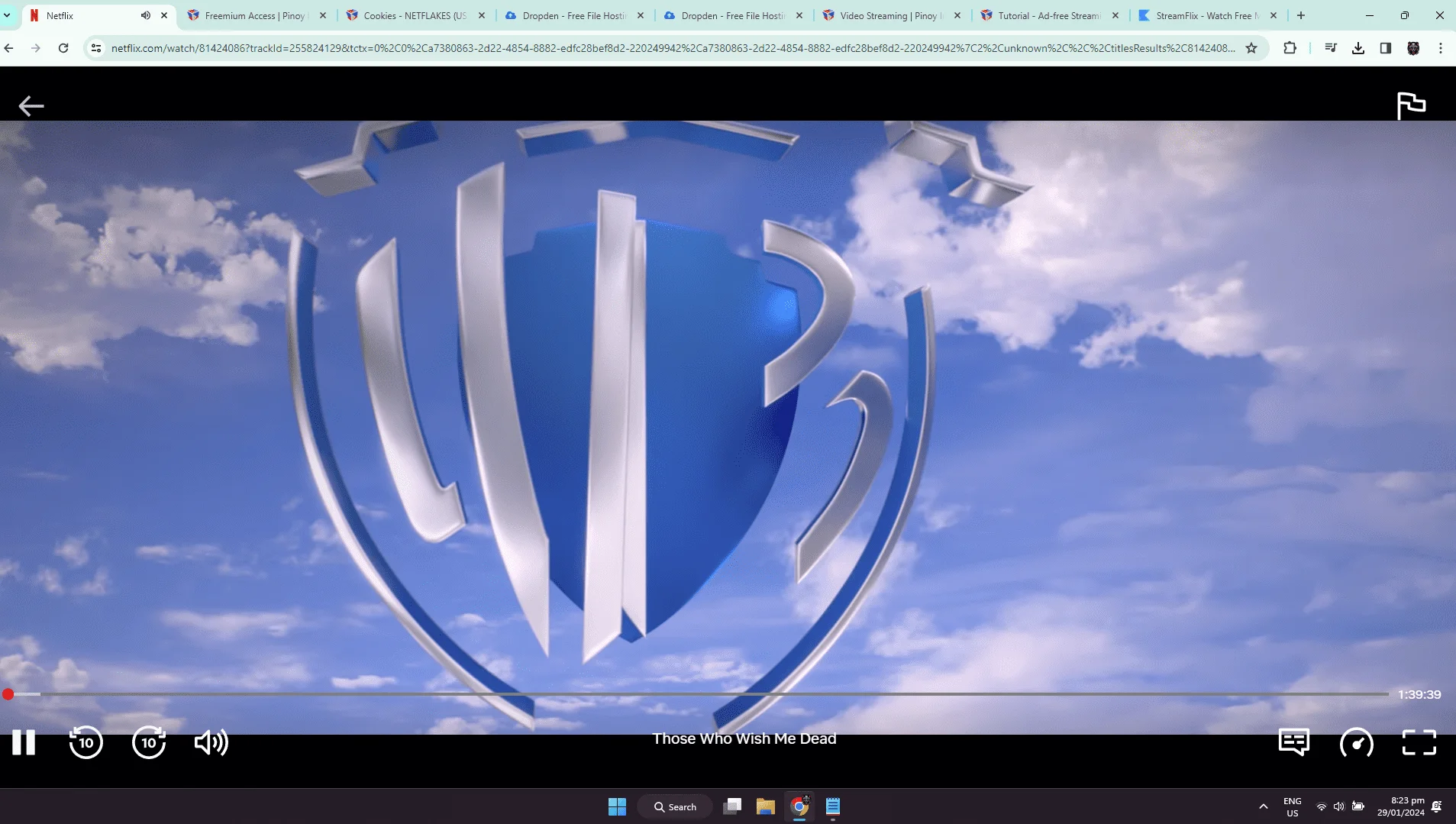
Task: Click the Chrome taskbar icon
Action: click(x=799, y=806)
